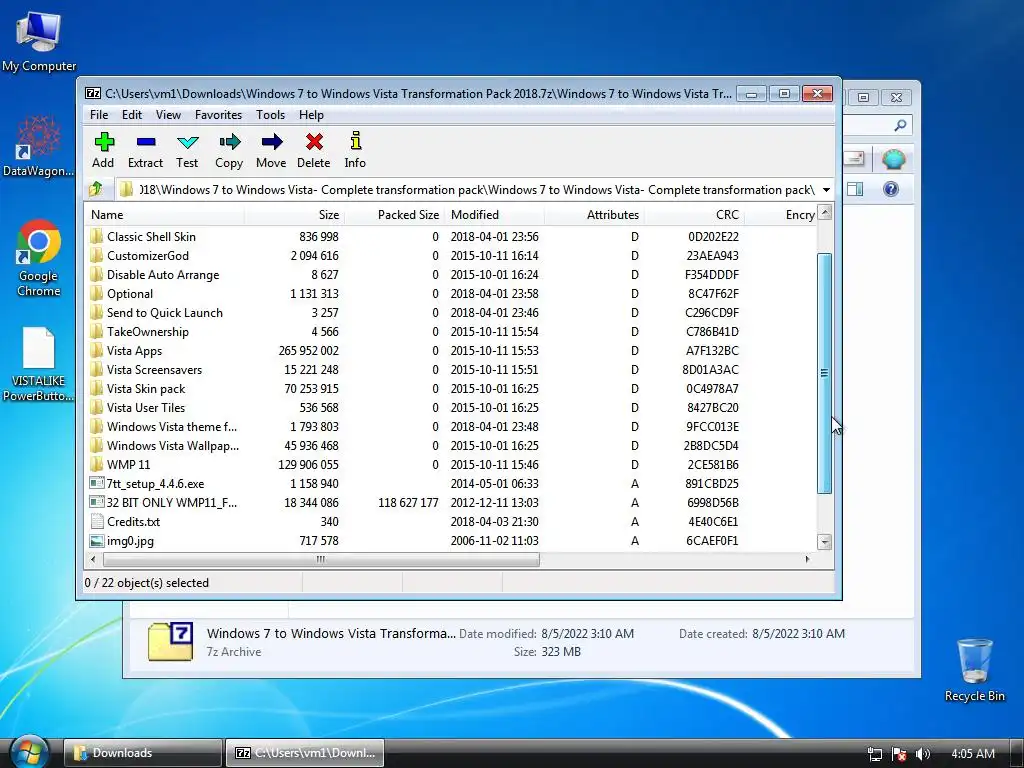Sort by Name column header
This screenshot has width=1024, height=768.
[x=164, y=215]
